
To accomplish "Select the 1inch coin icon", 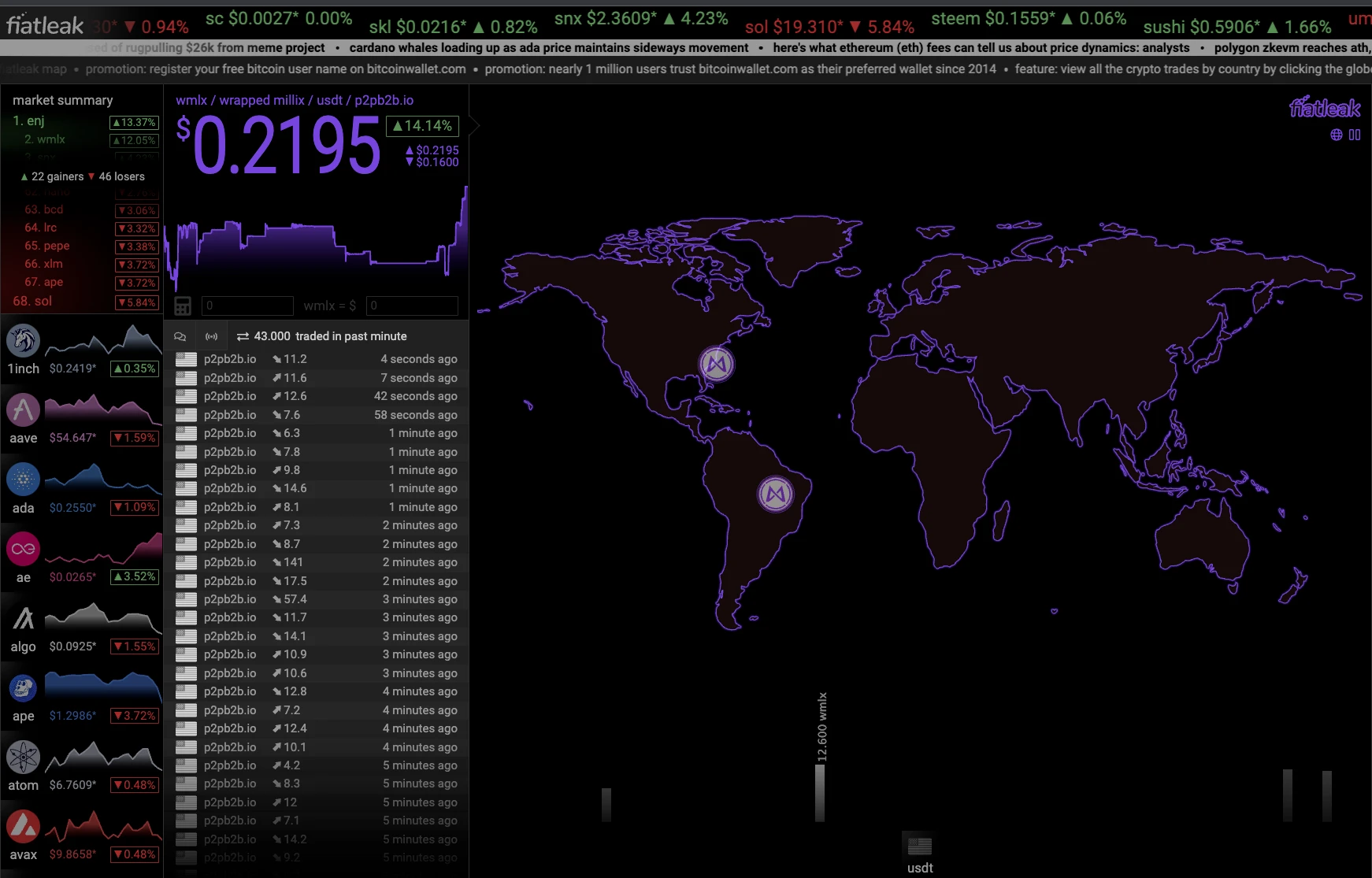I will [23, 340].
